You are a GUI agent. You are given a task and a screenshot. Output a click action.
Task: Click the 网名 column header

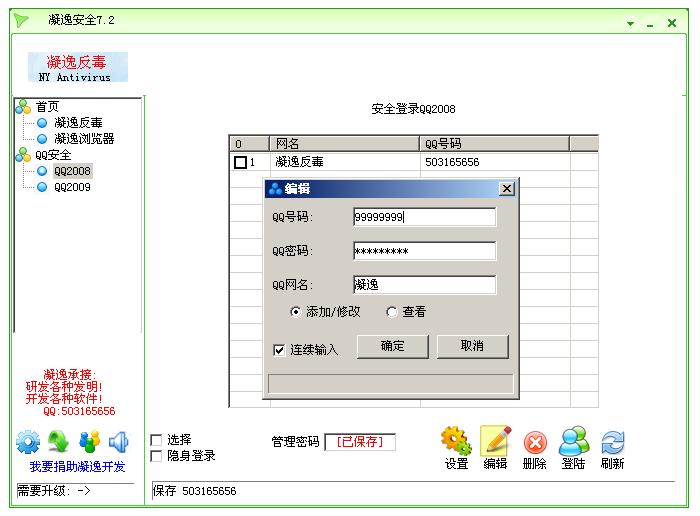click(x=344, y=144)
